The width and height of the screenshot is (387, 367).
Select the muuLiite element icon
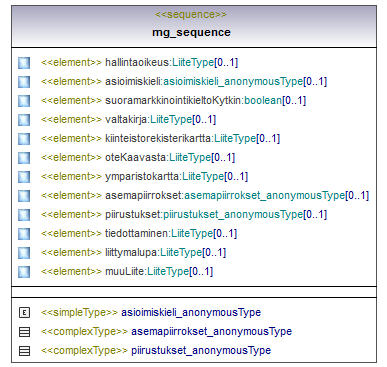(24, 272)
